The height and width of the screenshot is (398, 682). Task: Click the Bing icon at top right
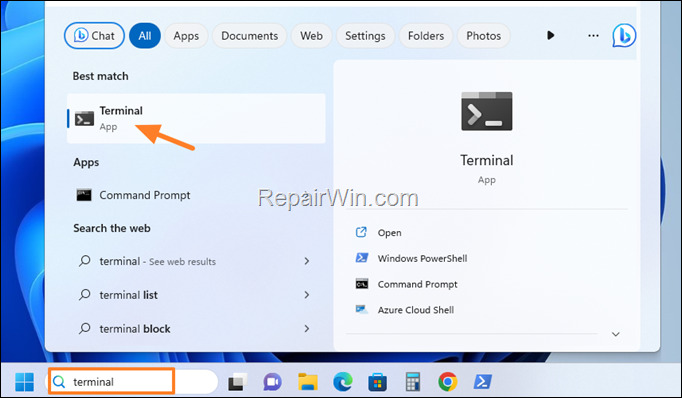(624, 35)
